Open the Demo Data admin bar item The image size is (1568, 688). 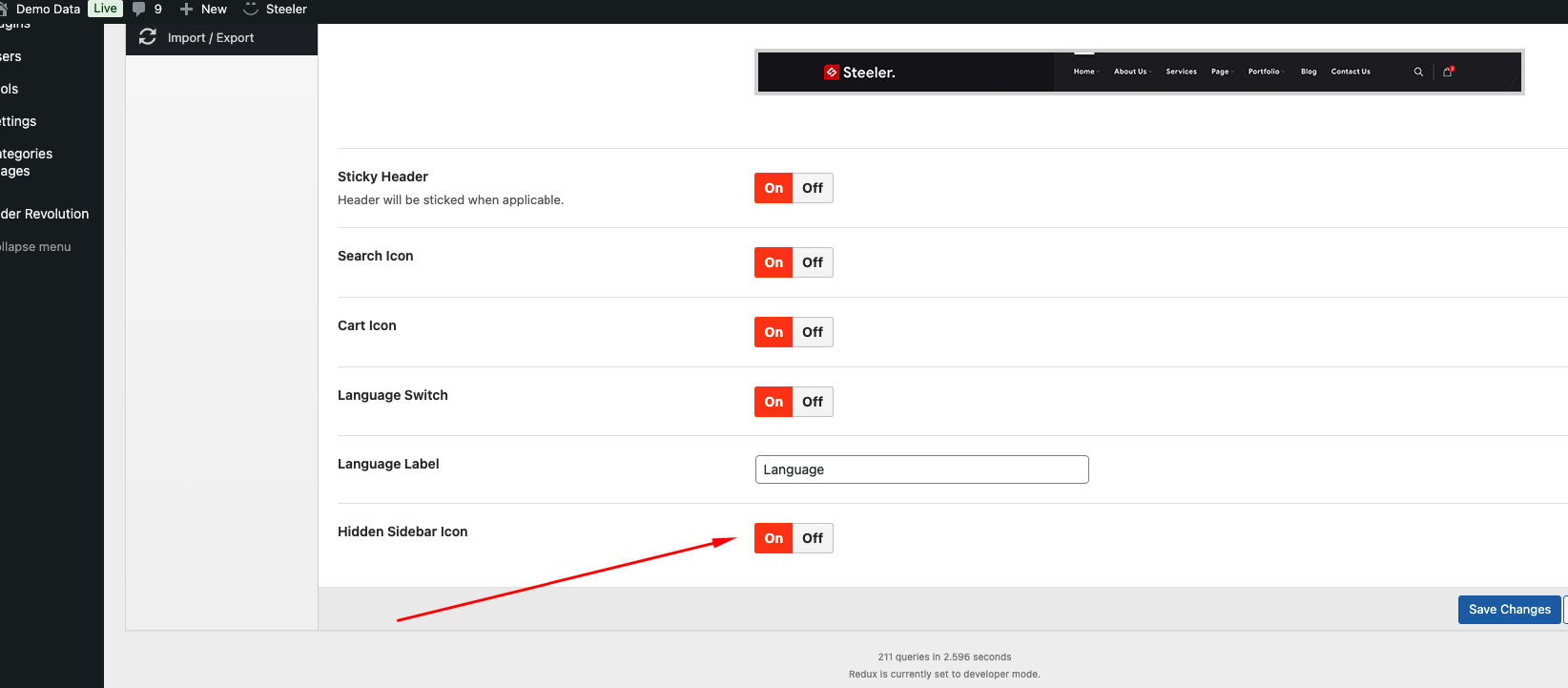tap(41, 9)
